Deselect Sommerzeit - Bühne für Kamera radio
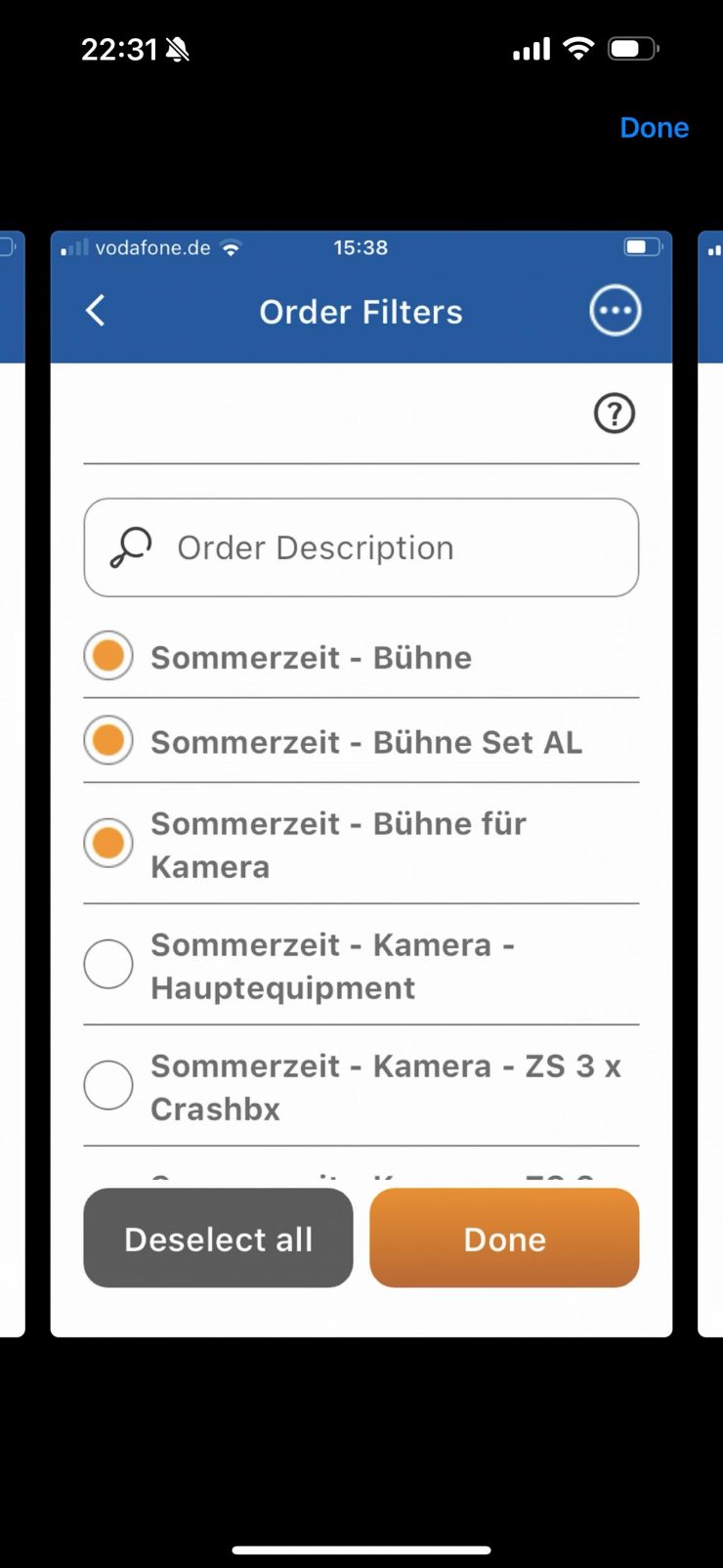723x1568 pixels. (x=108, y=844)
